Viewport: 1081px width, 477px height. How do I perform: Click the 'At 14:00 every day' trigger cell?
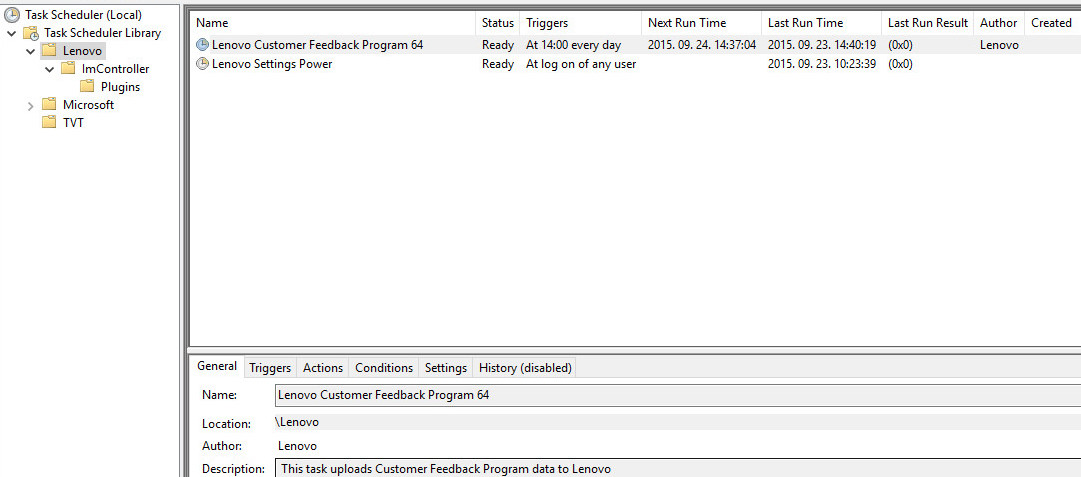tap(573, 45)
